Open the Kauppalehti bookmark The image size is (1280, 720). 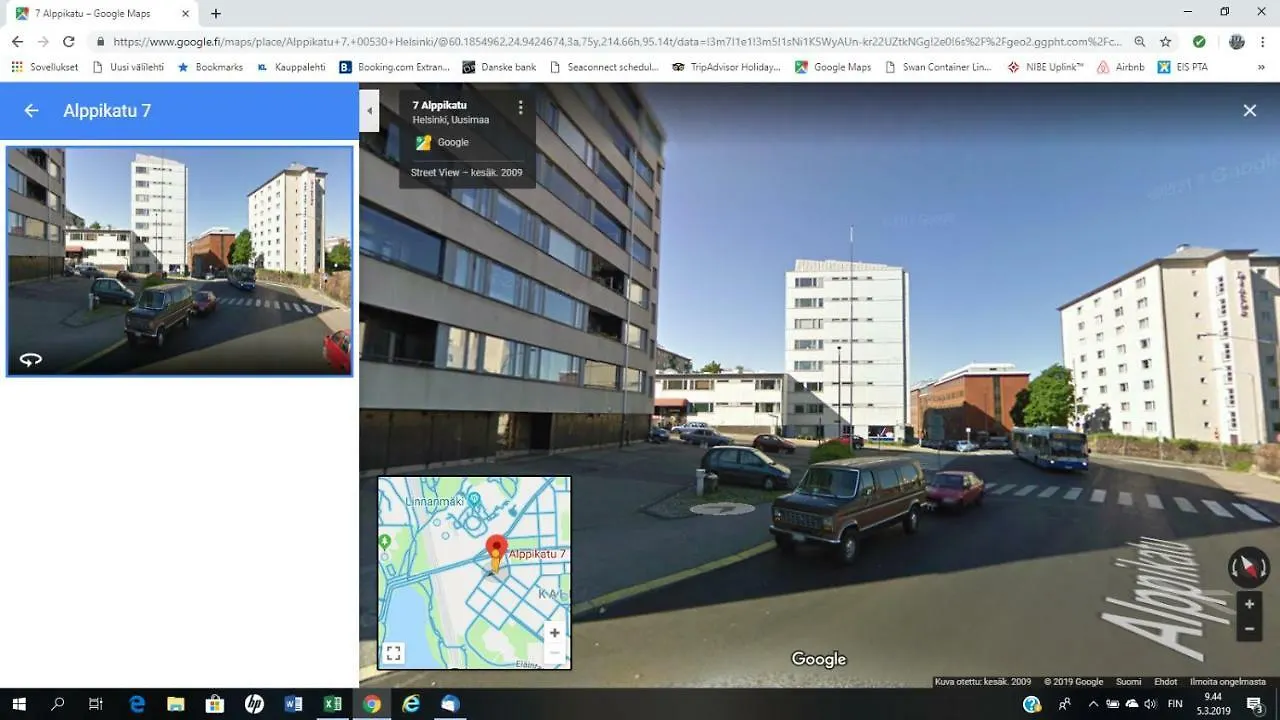tap(291, 67)
